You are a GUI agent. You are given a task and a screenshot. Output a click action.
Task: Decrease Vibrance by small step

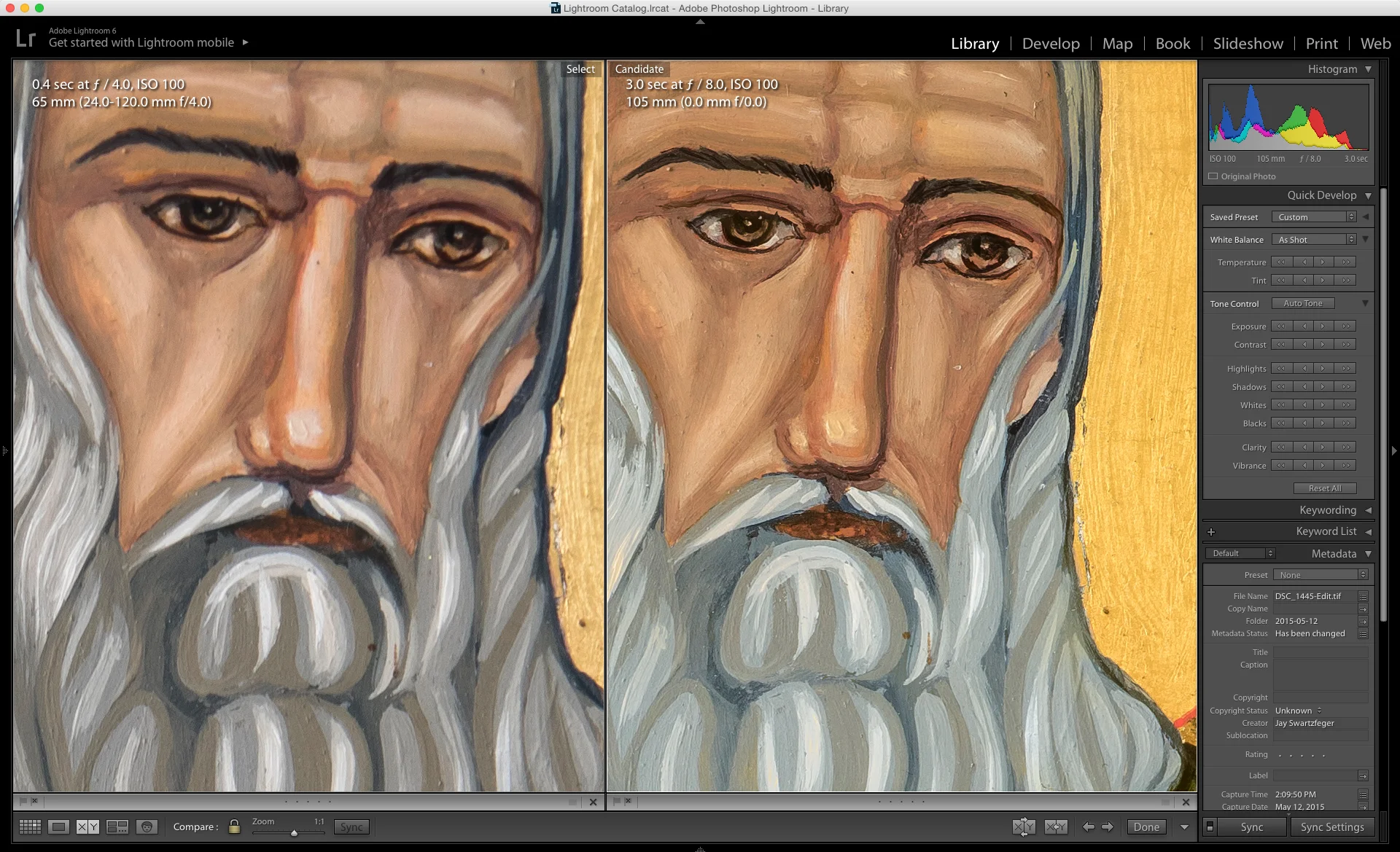pos(1304,465)
